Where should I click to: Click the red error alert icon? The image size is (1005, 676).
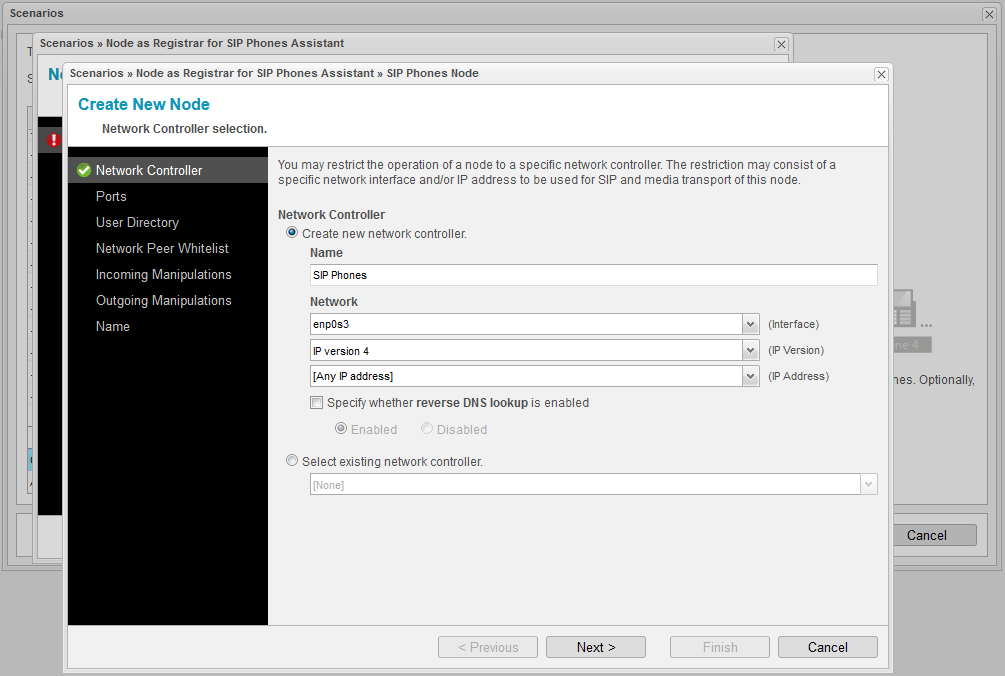[x=54, y=141]
